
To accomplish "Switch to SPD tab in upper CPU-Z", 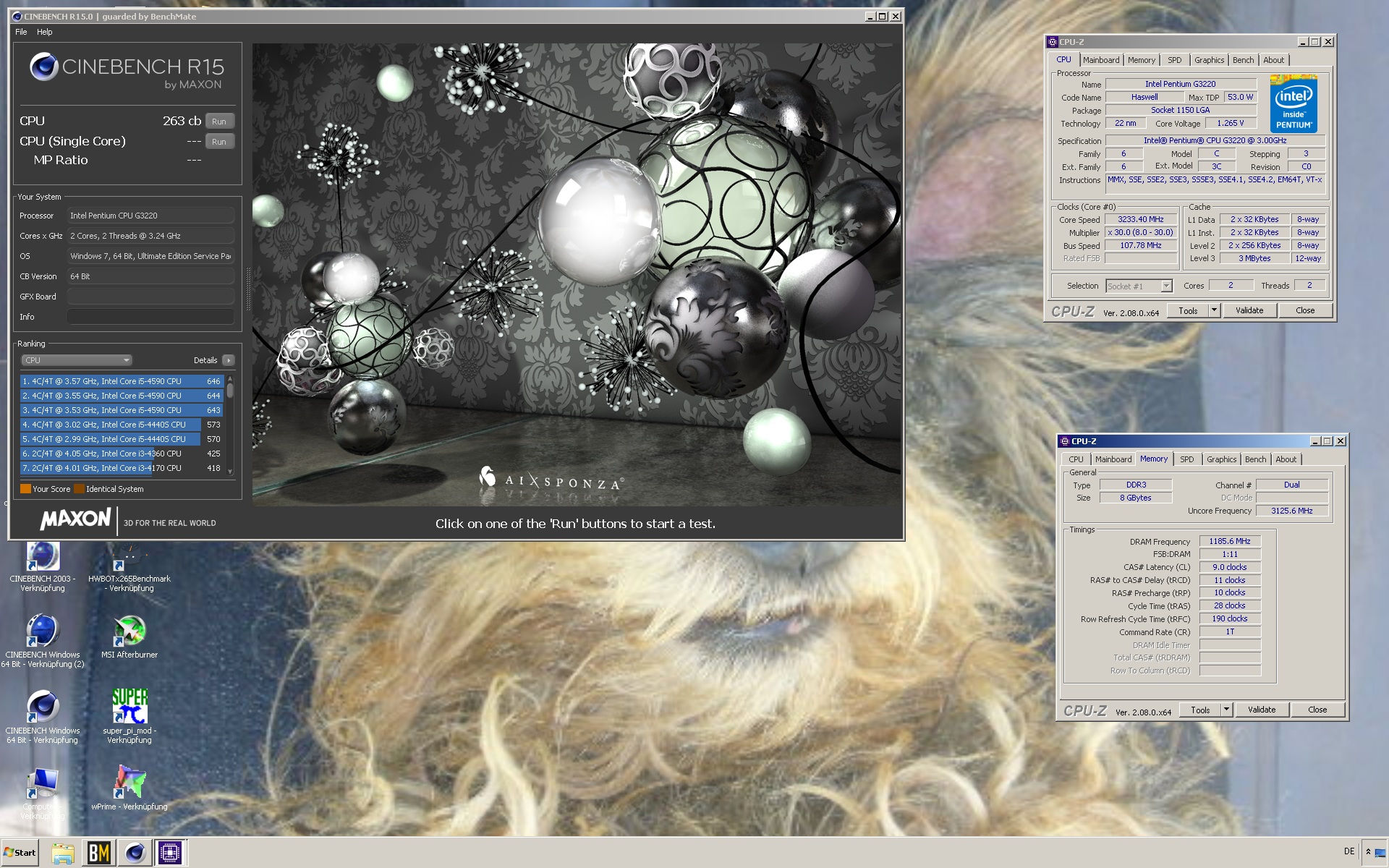I will click(1175, 60).
